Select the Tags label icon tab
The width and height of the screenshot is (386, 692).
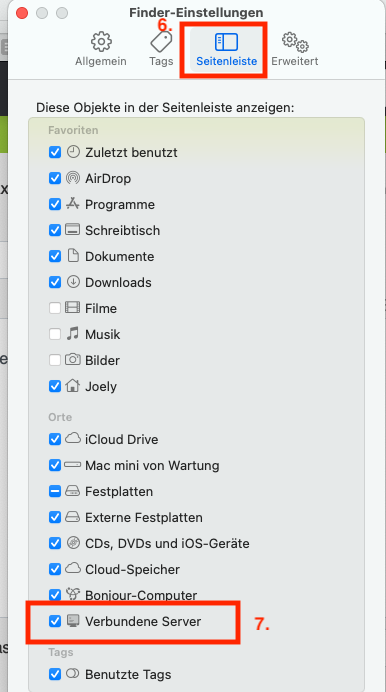(161, 49)
